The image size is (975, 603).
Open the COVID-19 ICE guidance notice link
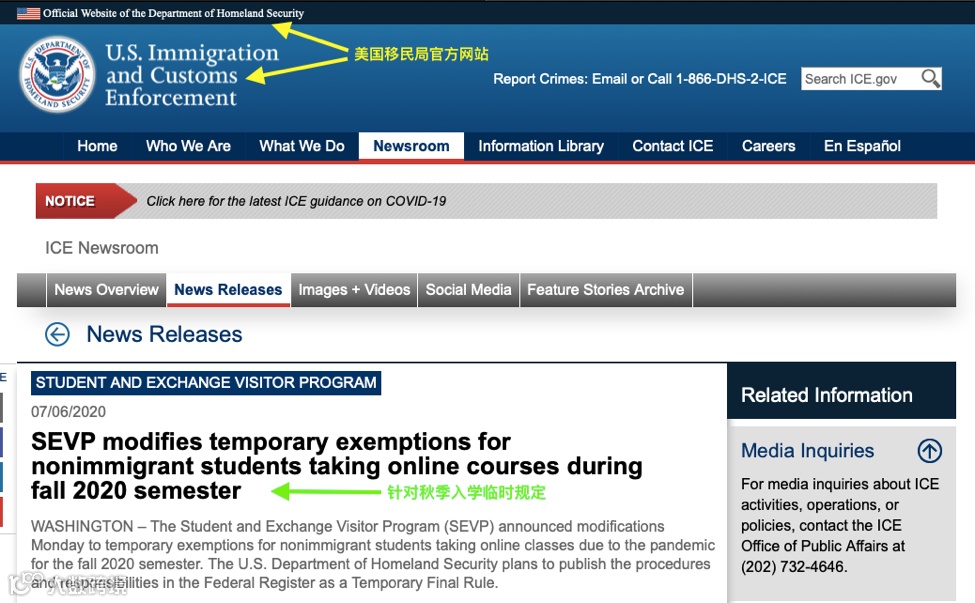[296, 201]
